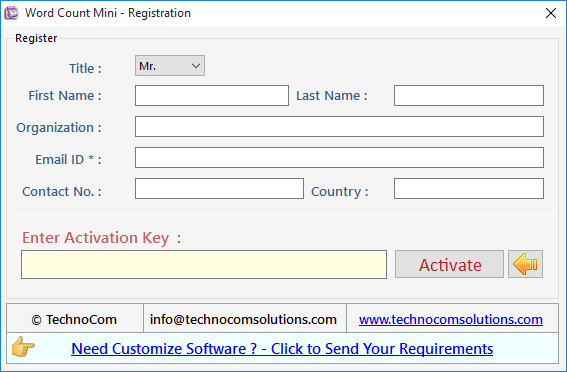Open the Need Customize Software link
Image resolution: width=567 pixels, height=372 pixels.
click(x=282, y=349)
